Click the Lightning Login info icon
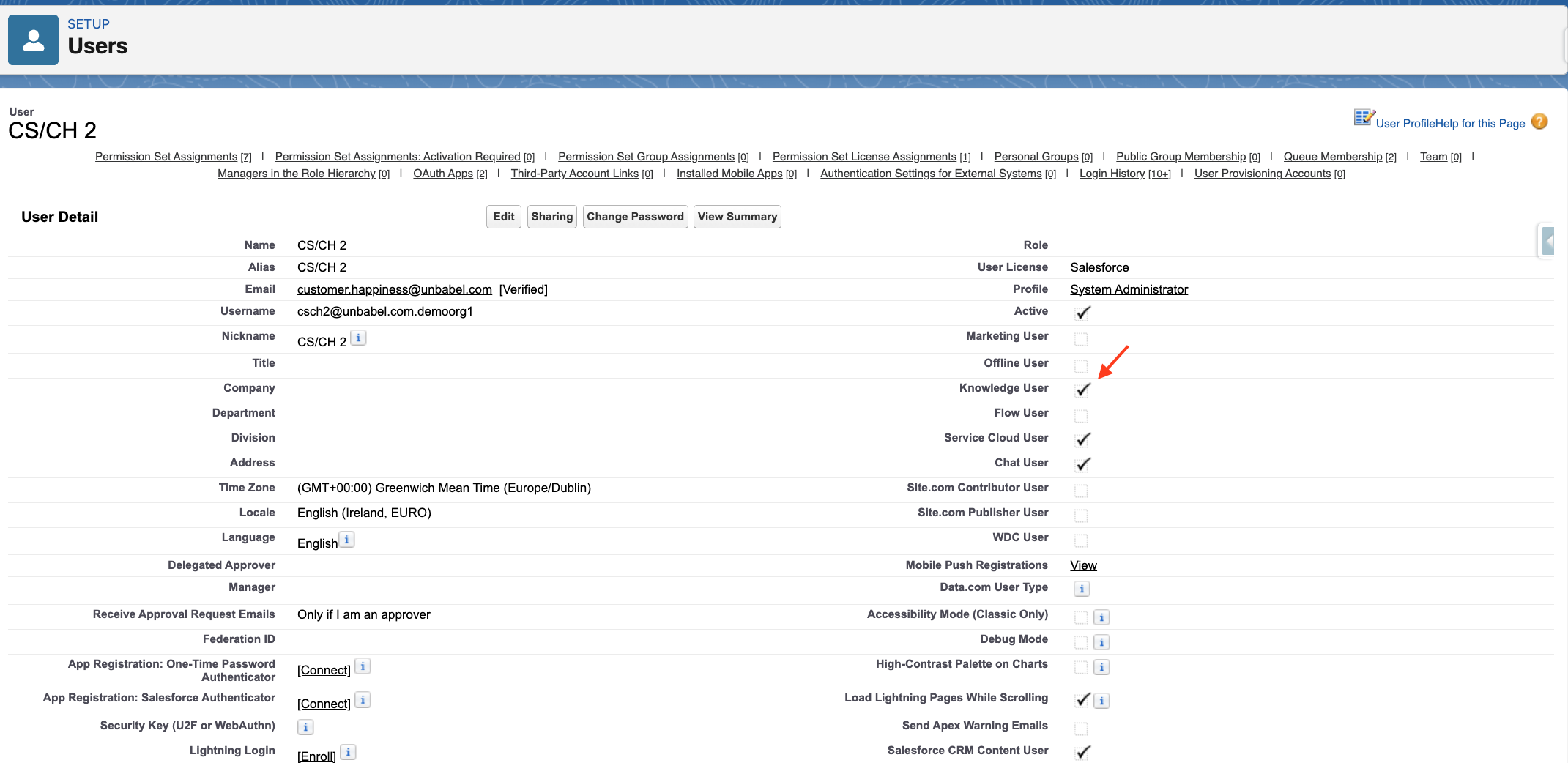This screenshot has width=1568, height=763. pos(348,752)
